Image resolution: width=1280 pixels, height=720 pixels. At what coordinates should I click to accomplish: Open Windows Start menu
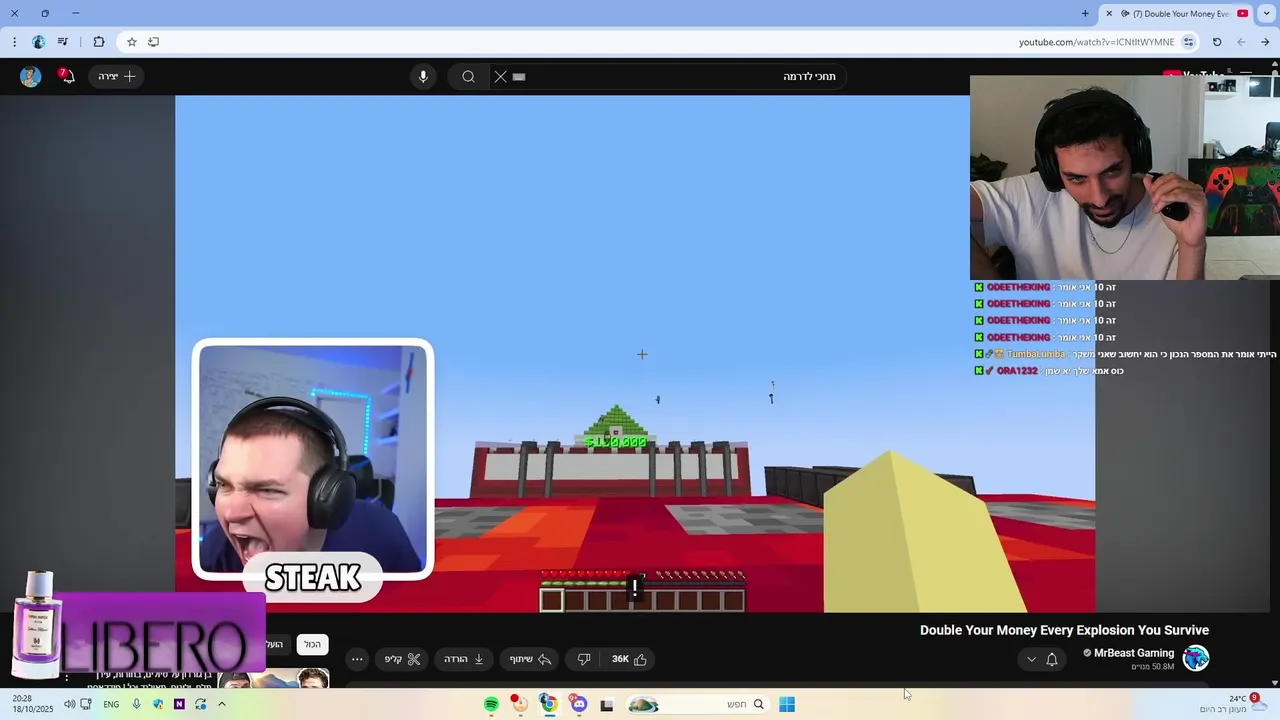pyautogui.click(x=787, y=704)
